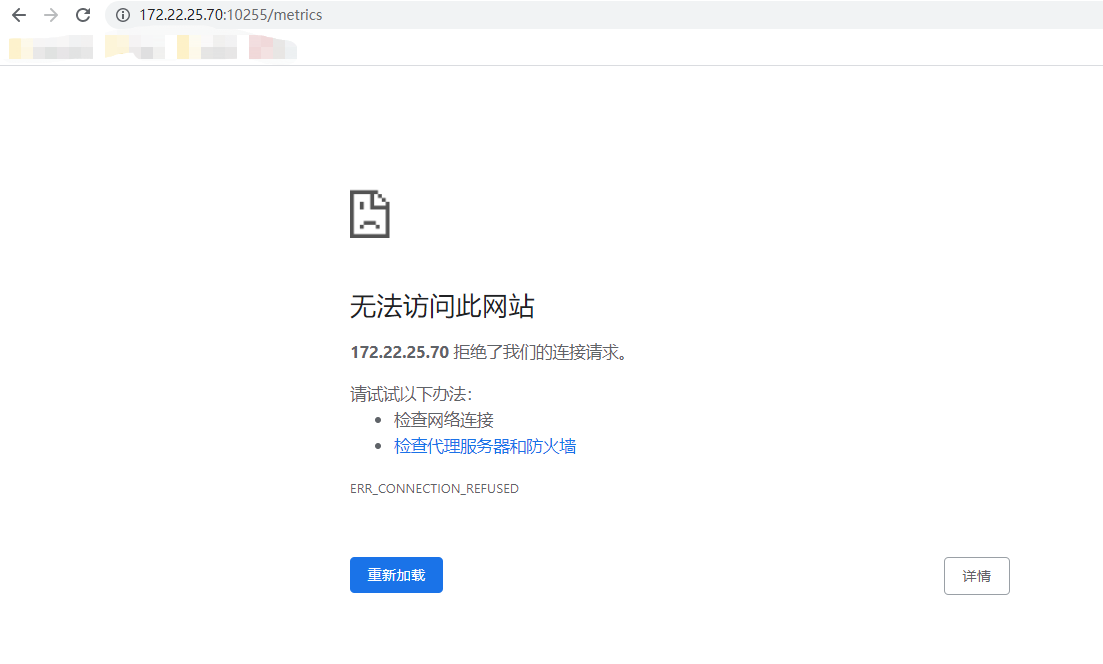Image resolution: width=1103 pixels, height=664 pixels.
Task: Click the browser back navigation arrow
Action: coord(18,15)
